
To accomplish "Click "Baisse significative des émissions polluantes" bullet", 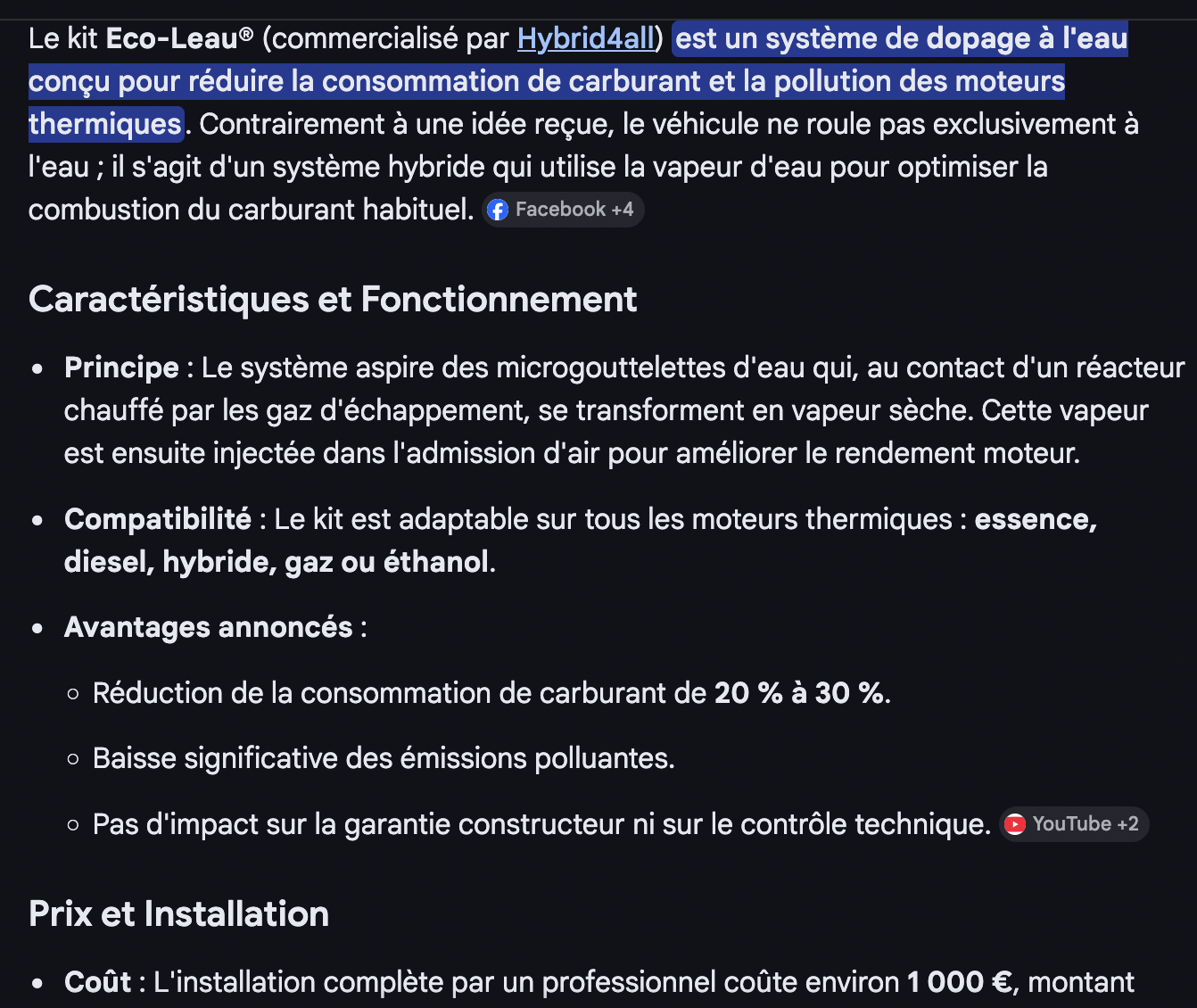I will click(384, 758).
